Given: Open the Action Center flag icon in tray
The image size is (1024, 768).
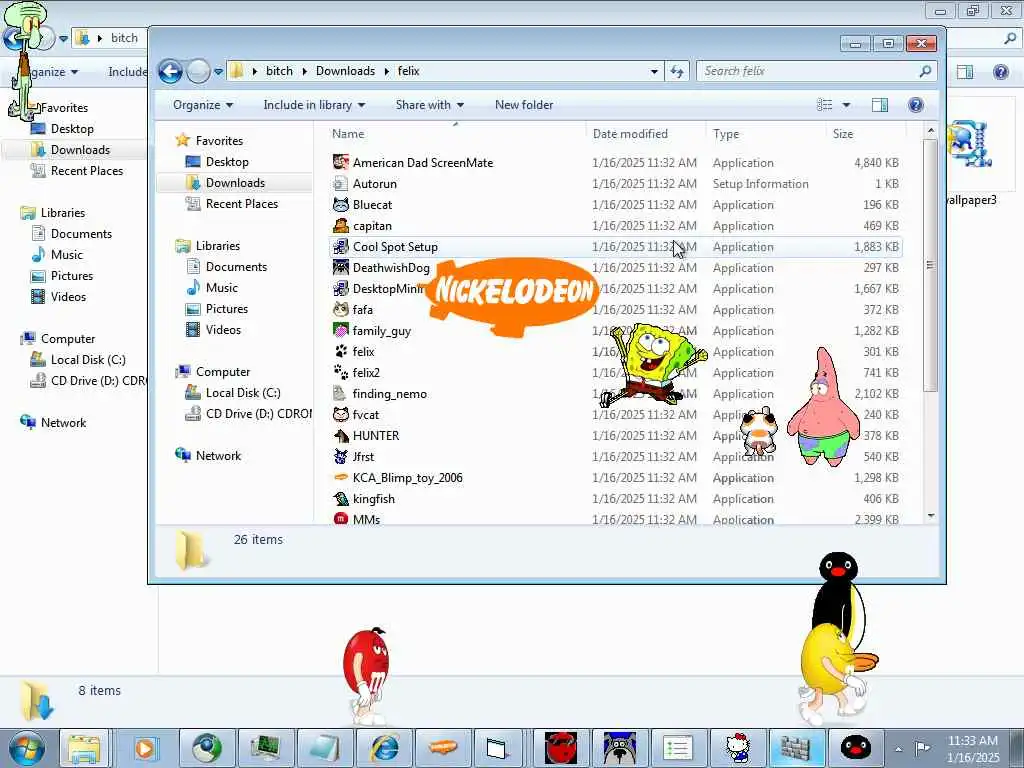Looking at the screenshot, I should point(922,748).
